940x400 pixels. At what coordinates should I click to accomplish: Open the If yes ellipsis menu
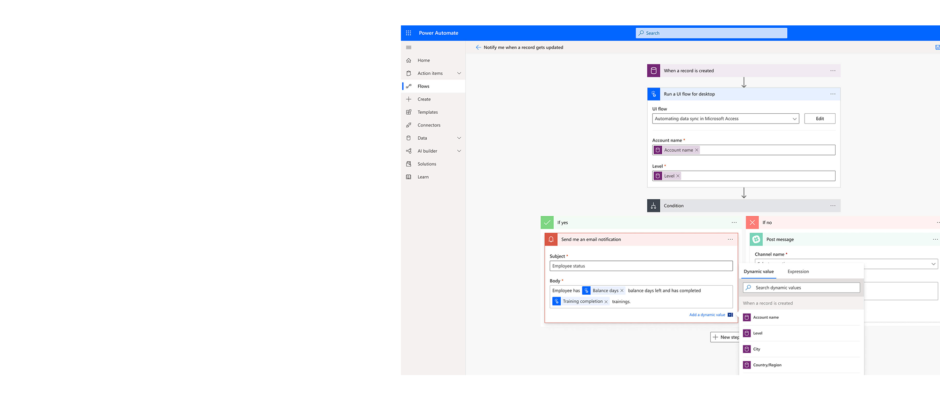tap(734, 222)
